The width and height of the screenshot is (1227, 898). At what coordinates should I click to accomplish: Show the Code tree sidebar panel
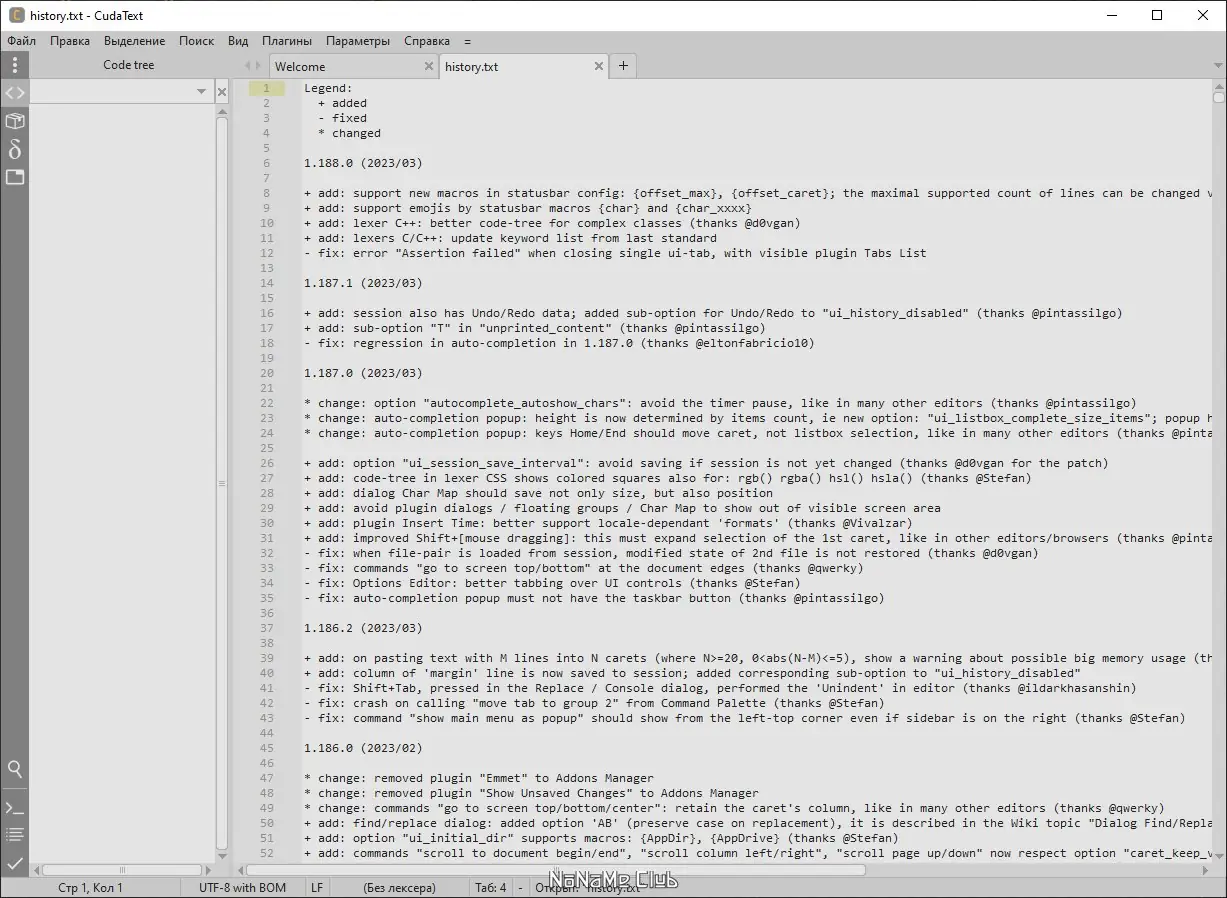(14, 93)
